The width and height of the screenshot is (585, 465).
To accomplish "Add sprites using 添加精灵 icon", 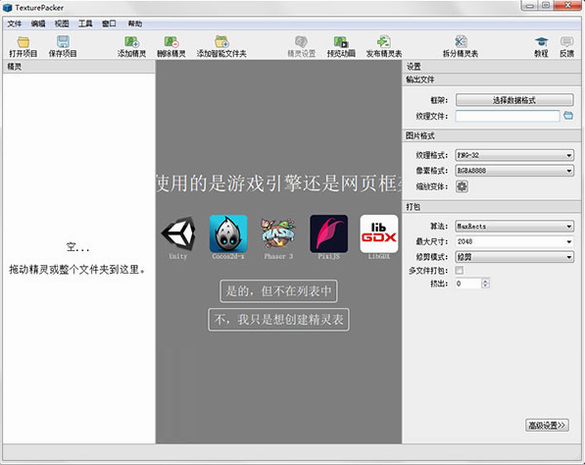I will click(x=132, y=47).
